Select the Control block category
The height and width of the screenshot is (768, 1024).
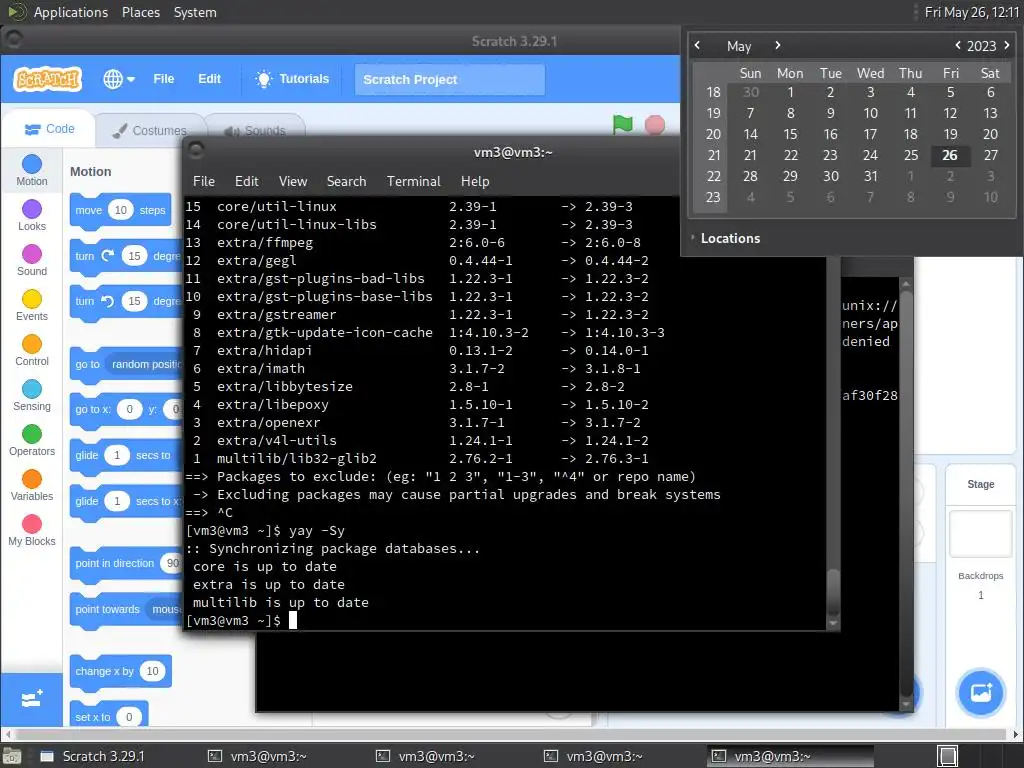click(31, 351)
